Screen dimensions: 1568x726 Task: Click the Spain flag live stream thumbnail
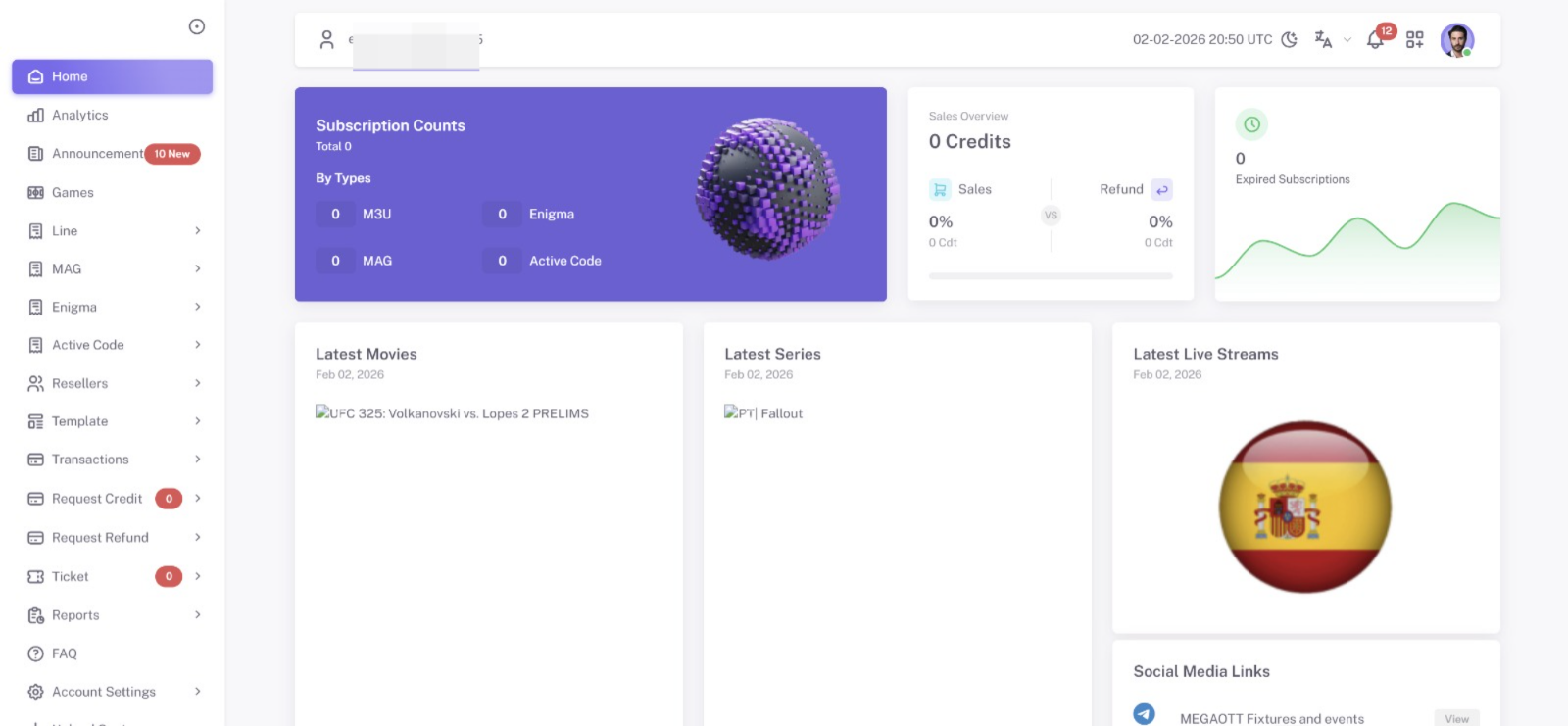click(1304, 507)
